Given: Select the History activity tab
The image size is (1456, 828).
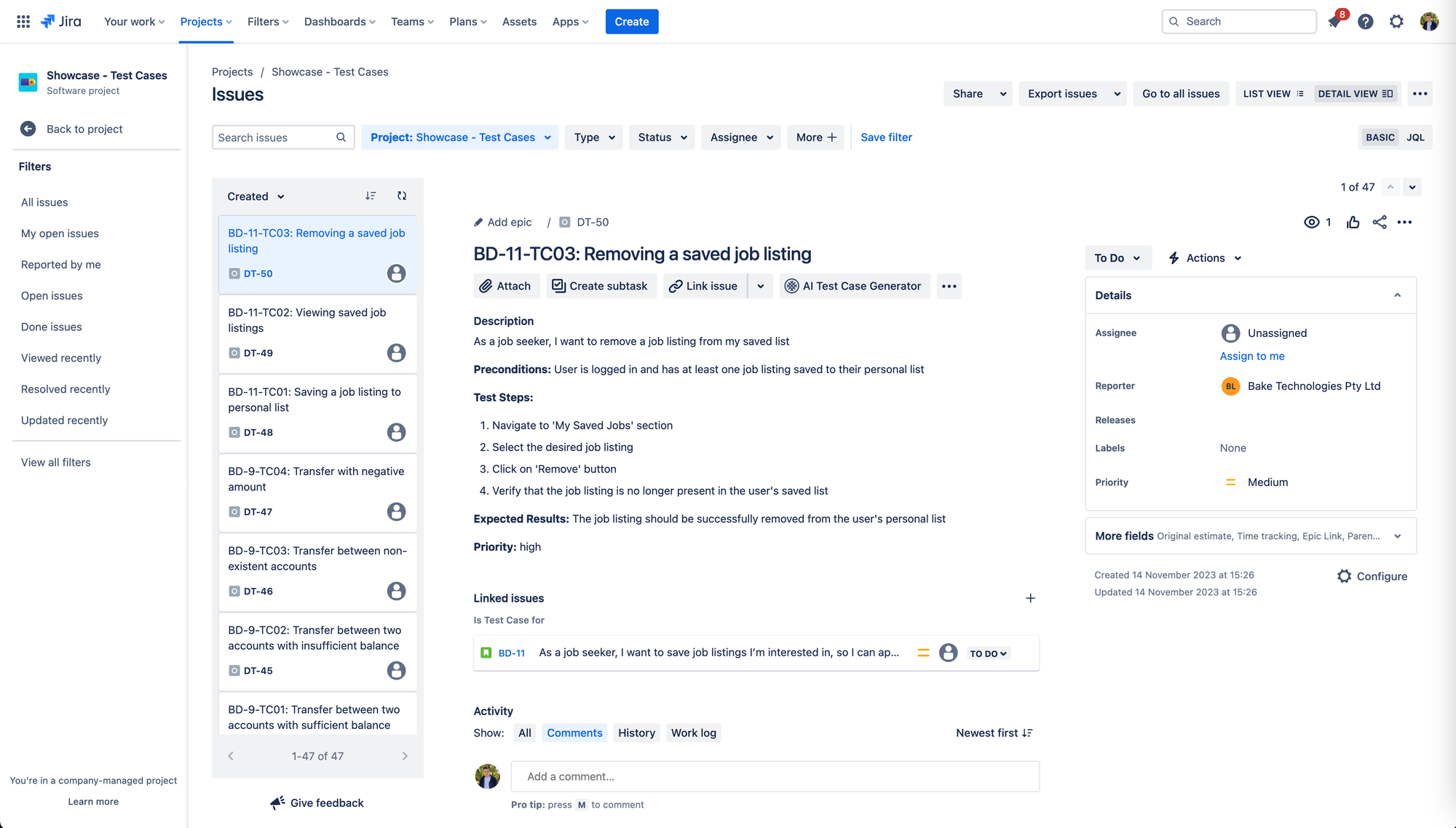Looking at the screenshot, I should [x=636, y=733].
